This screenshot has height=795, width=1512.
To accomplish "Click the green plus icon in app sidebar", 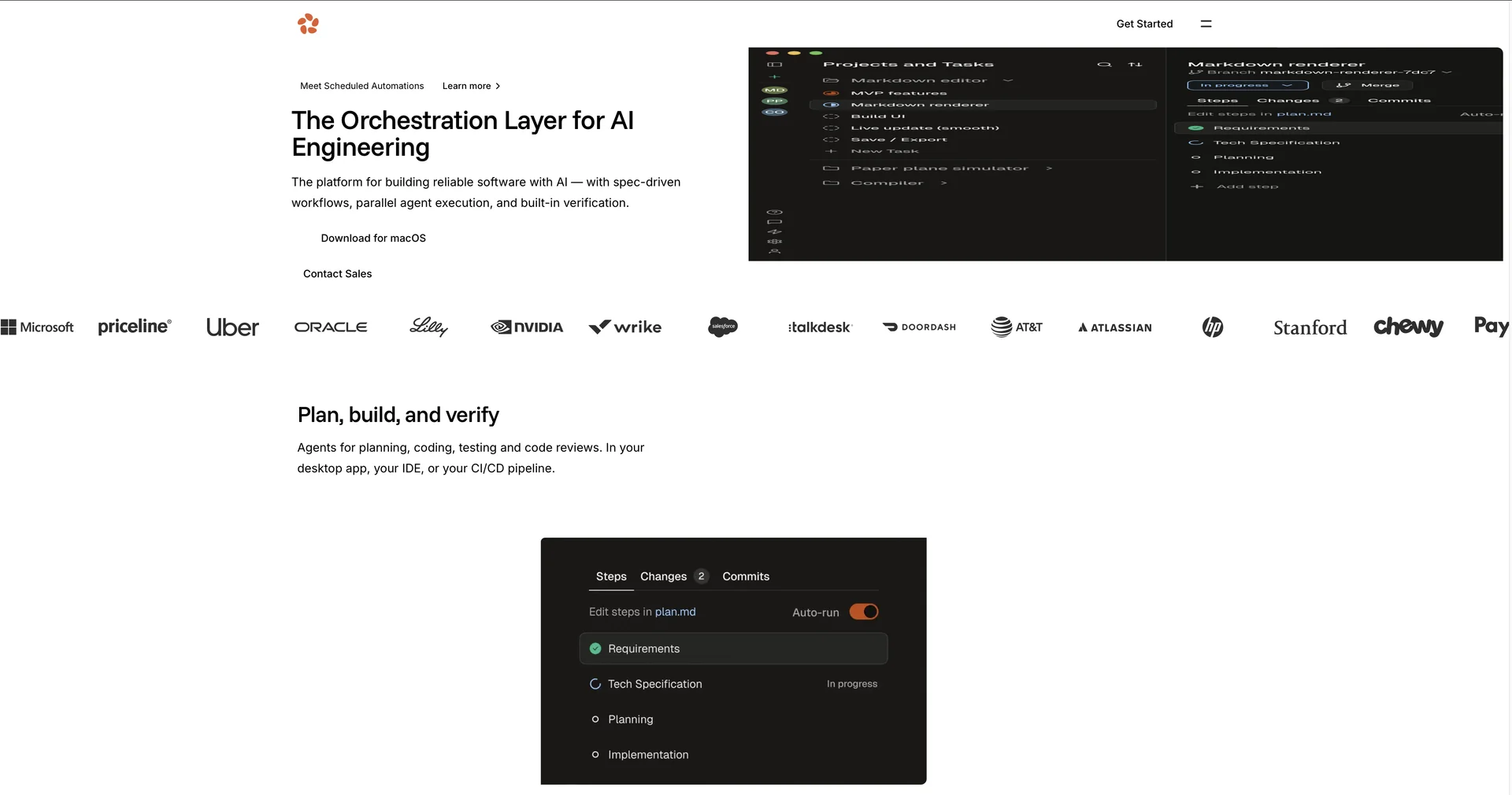I will point(775,77).
